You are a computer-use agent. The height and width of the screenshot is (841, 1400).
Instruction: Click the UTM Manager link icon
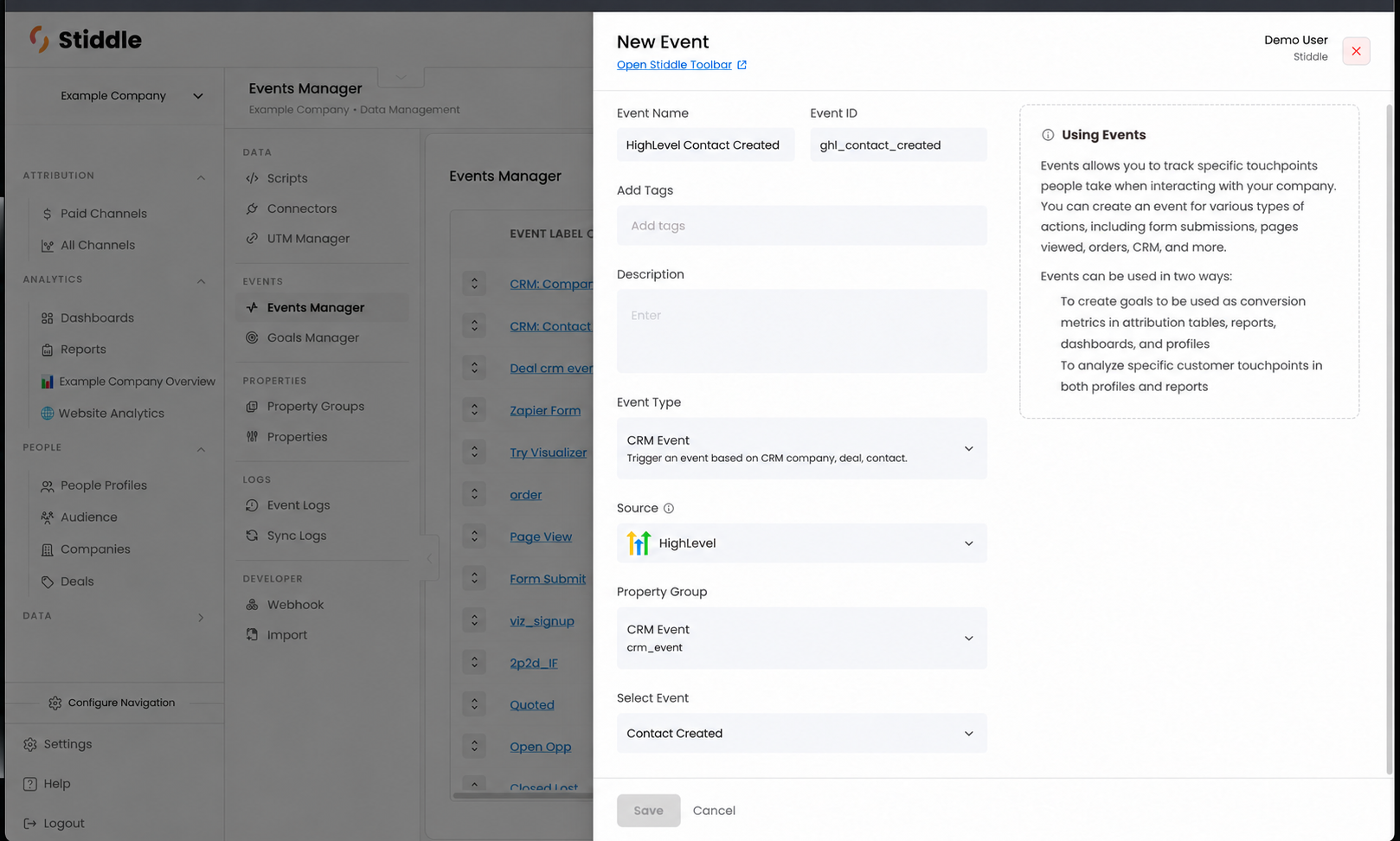click(x=252, y=239)
